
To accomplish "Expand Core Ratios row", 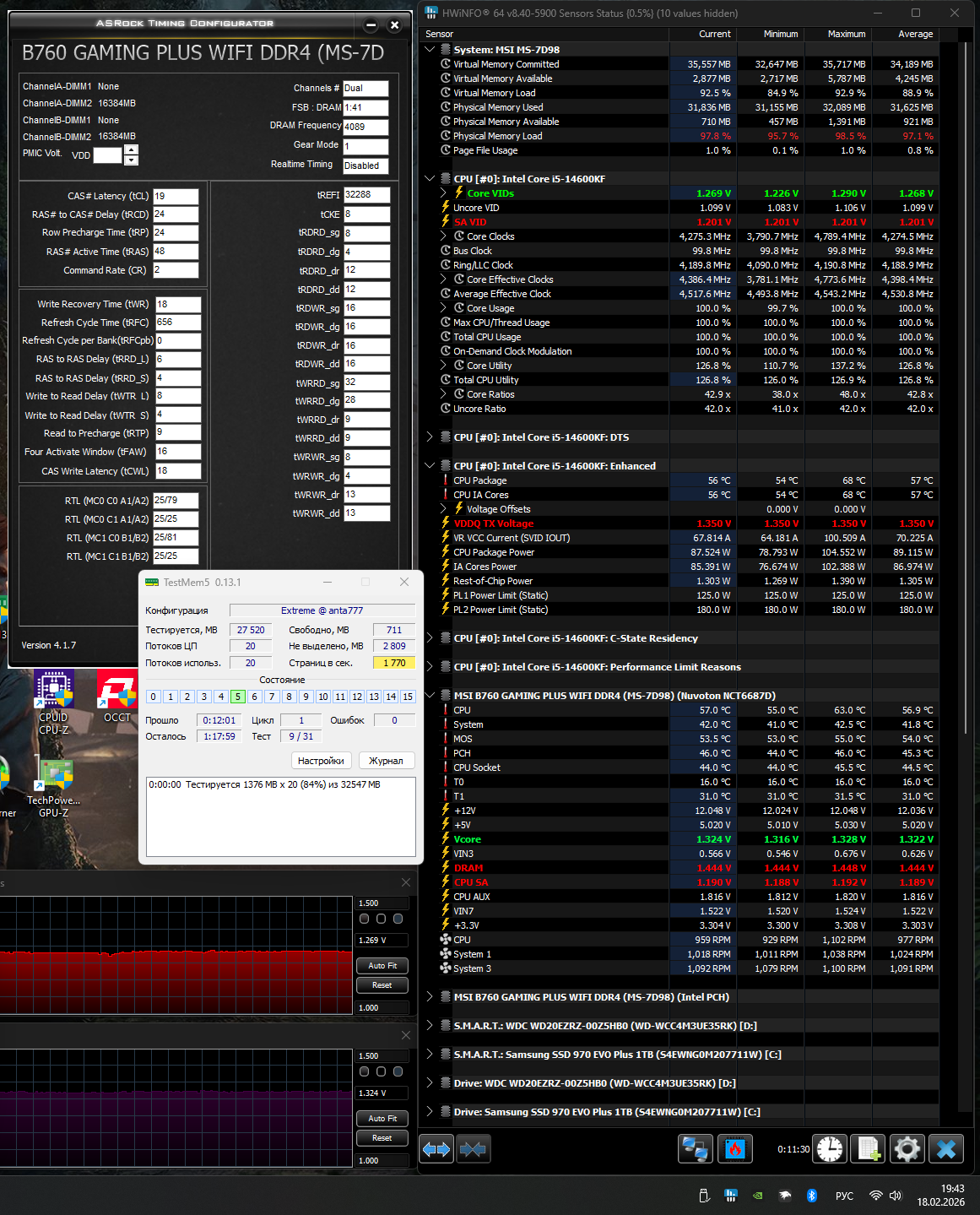I will point(444,394).
